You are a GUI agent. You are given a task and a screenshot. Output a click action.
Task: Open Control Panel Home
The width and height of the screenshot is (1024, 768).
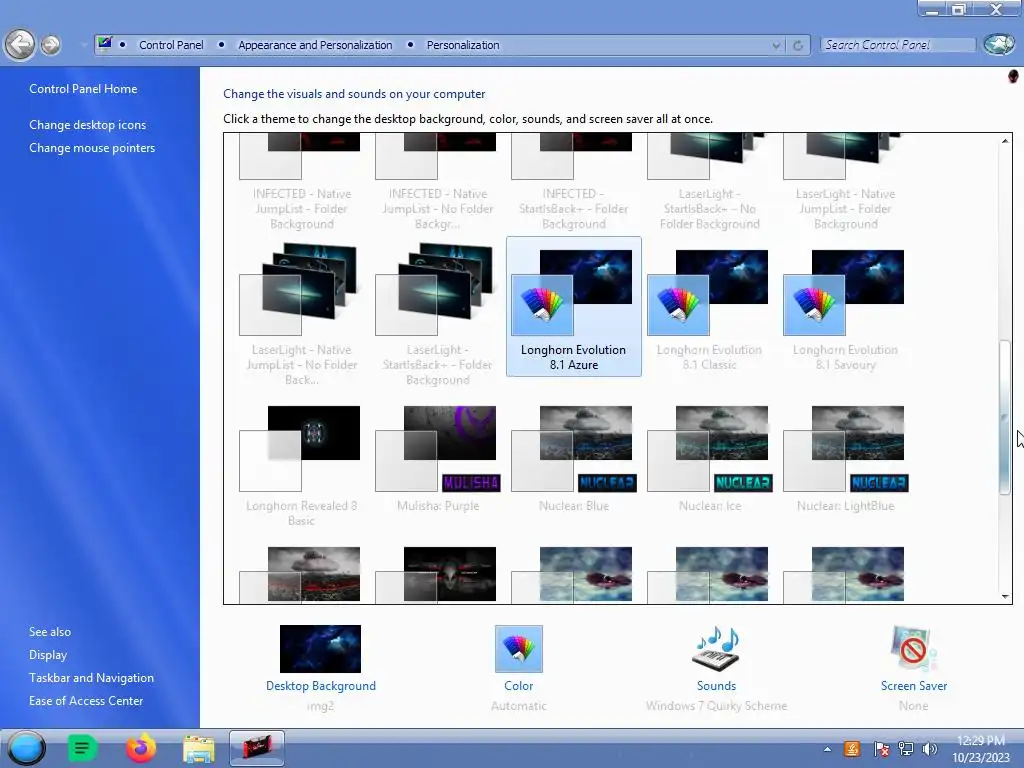(83, 89)
